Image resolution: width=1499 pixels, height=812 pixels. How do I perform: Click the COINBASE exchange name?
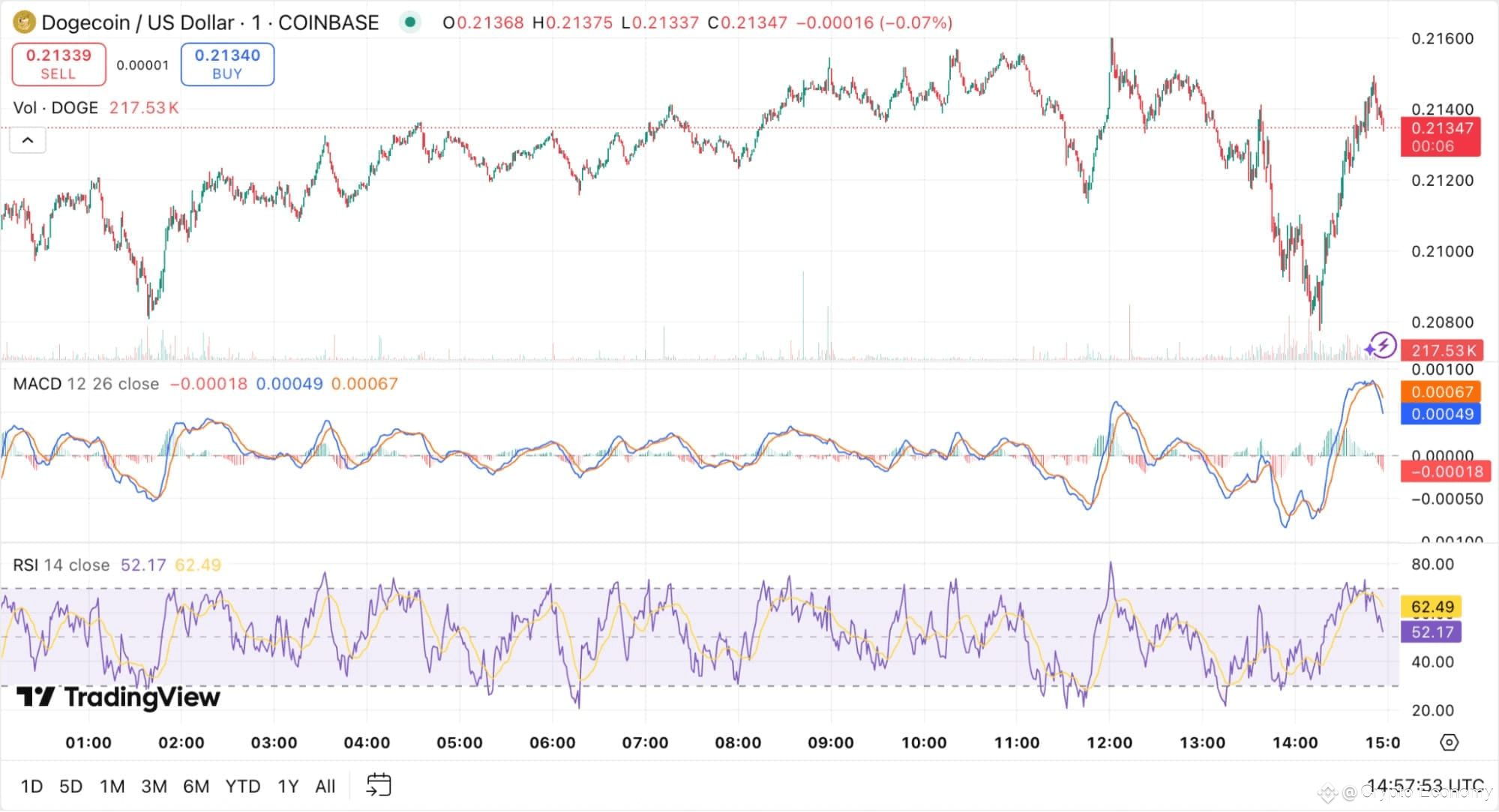coord(328,22)
